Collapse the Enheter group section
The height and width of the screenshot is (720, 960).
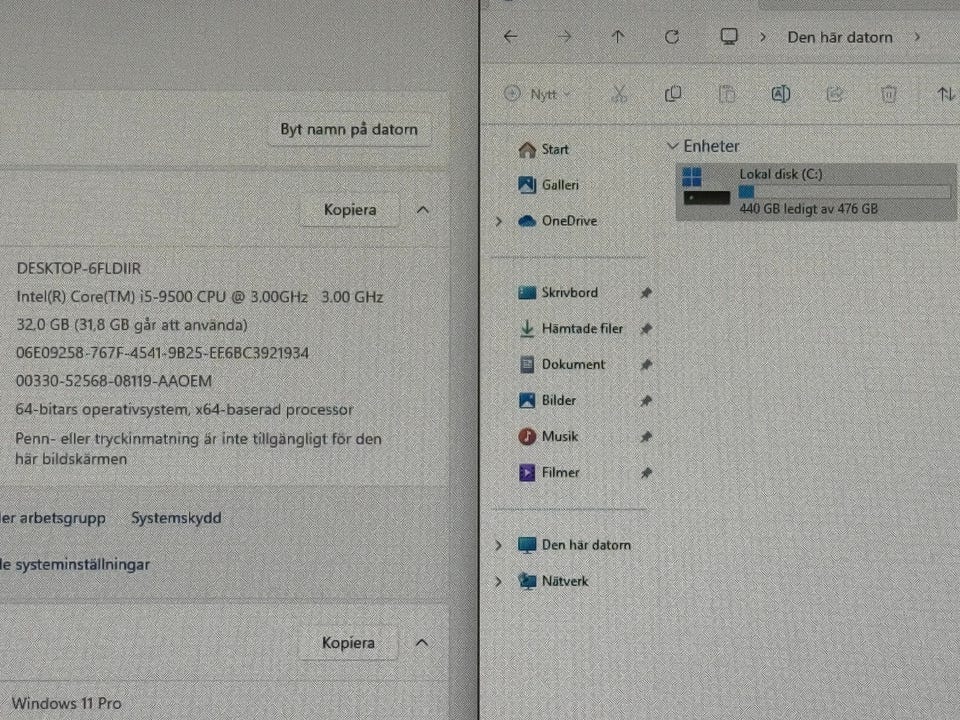point(673,146)
